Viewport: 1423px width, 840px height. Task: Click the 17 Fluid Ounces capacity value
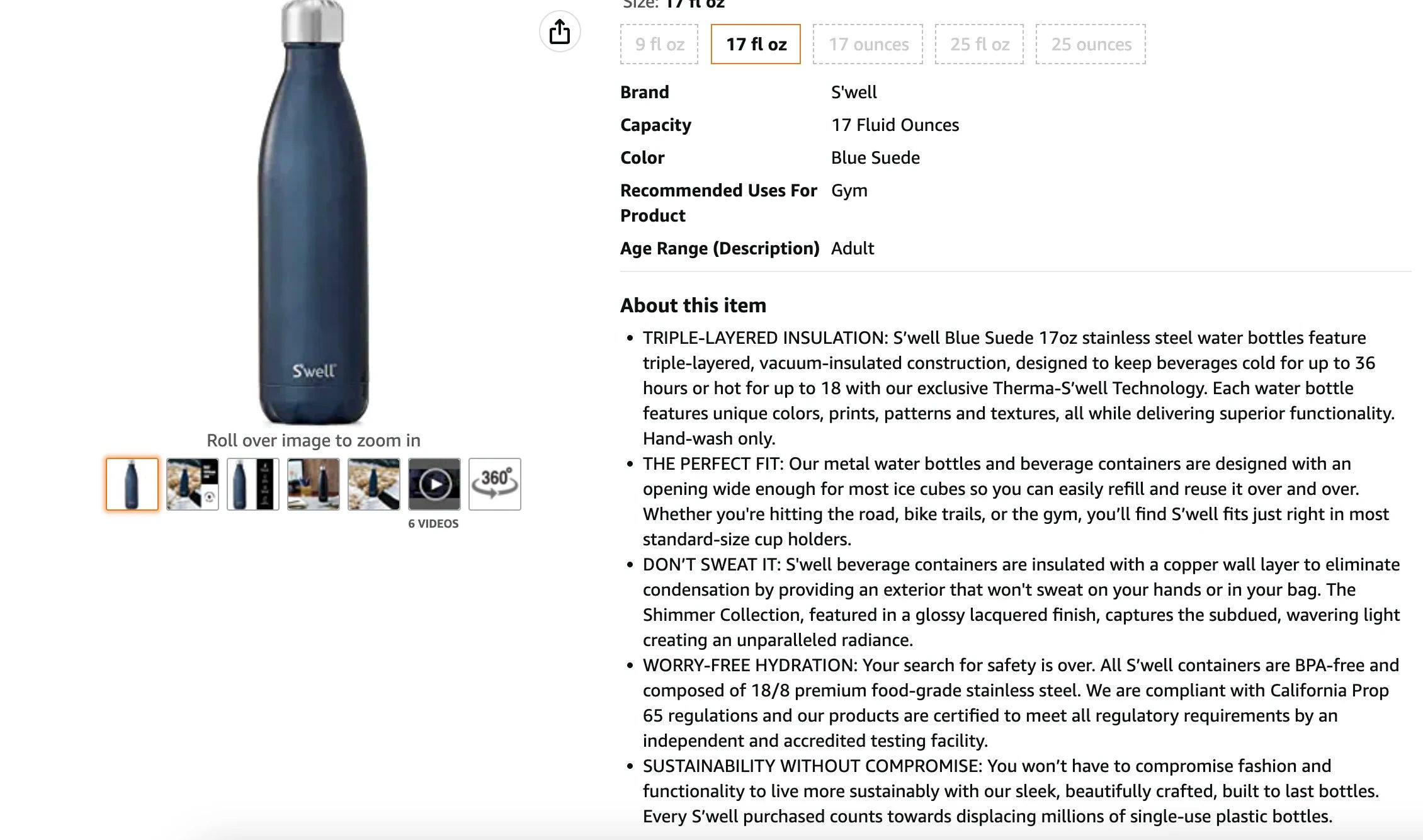[x=895, y=125]
